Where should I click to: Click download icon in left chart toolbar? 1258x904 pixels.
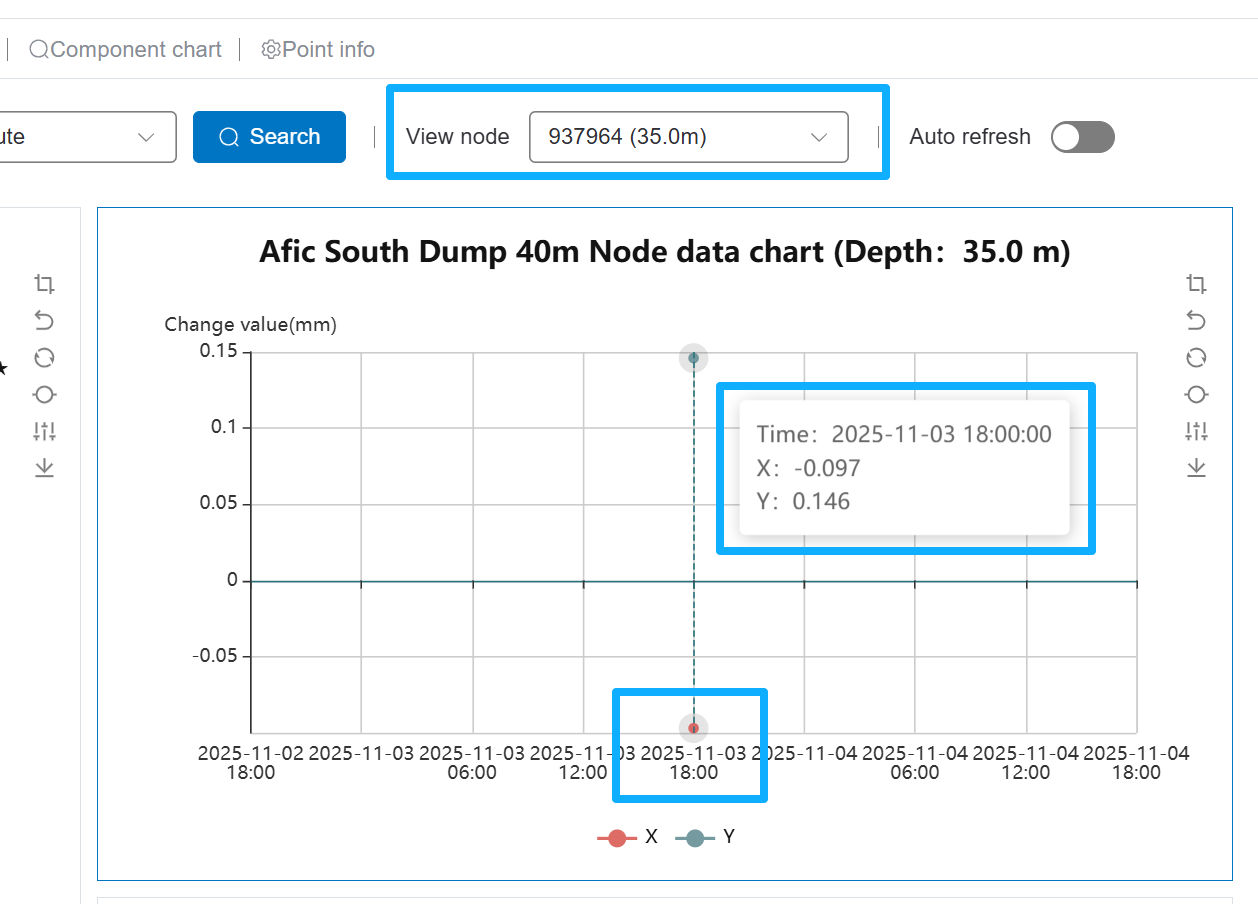pos(44,468)
